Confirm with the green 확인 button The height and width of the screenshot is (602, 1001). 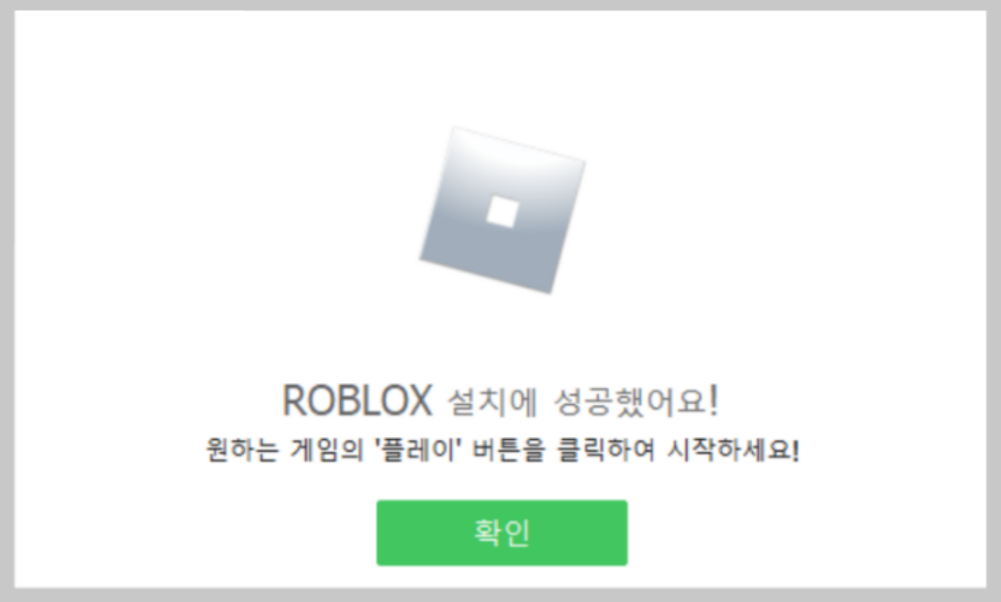coord(502,532)
